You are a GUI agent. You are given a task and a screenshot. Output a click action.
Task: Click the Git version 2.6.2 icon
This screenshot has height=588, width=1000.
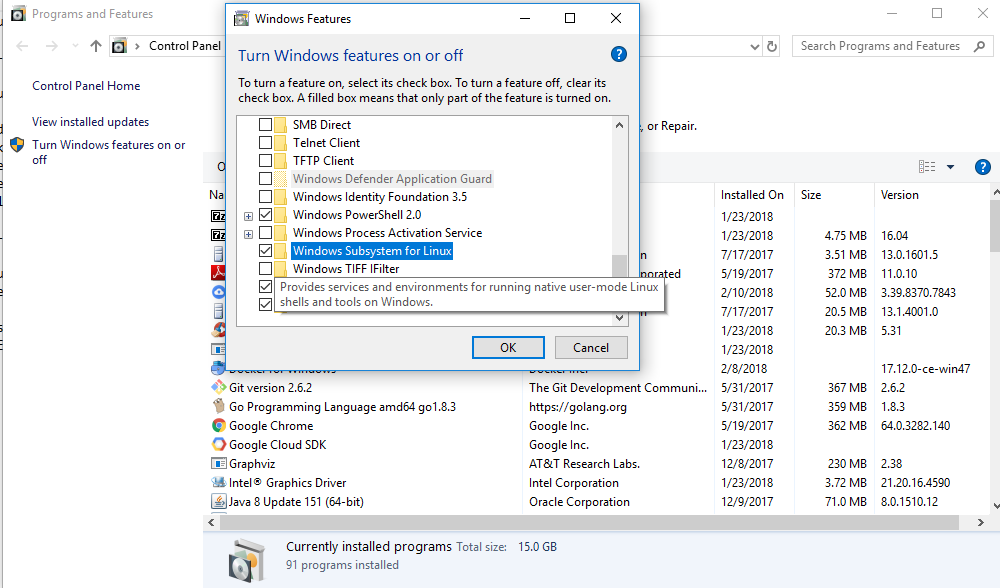220,387
